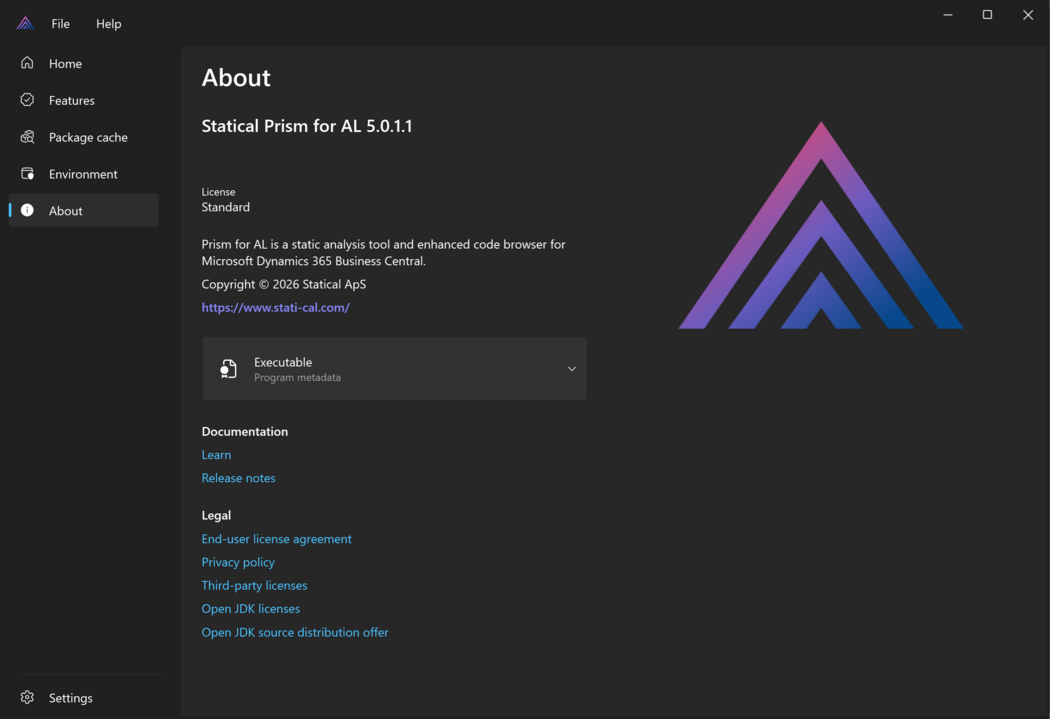Click the Home house icon
Viewport: 1050px width, 719px height.
pyautogui.click(x=27, y=63)
